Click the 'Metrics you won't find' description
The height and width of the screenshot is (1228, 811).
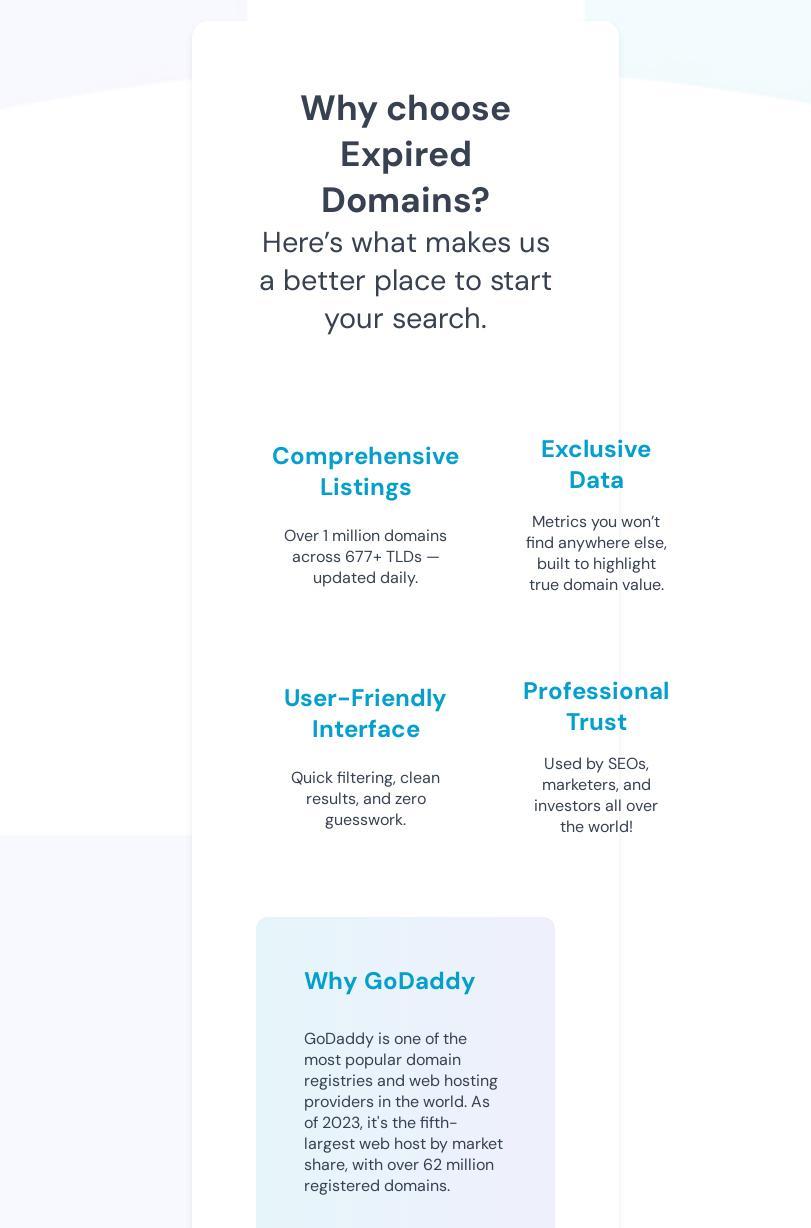click(x=596, y=553)
